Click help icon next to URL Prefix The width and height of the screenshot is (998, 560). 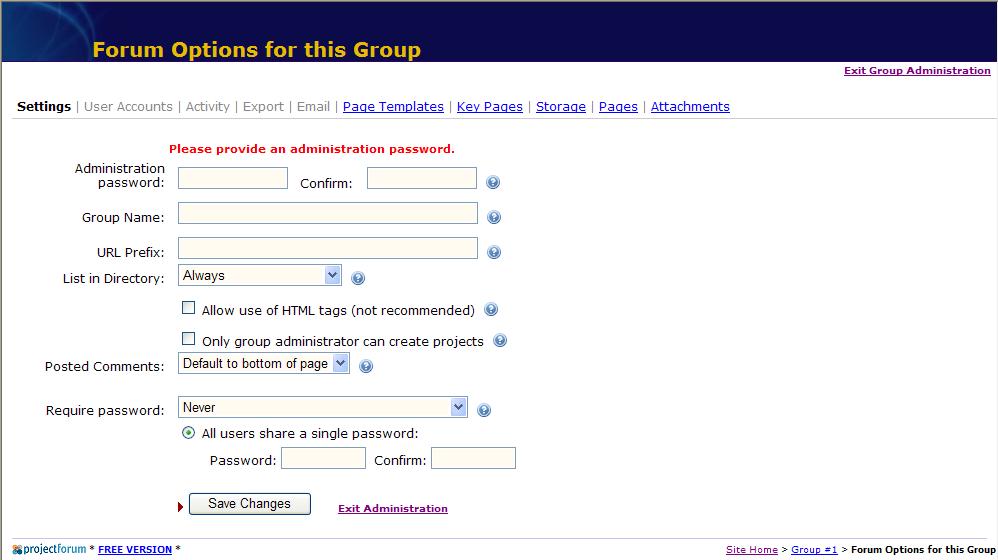(494, 253)
